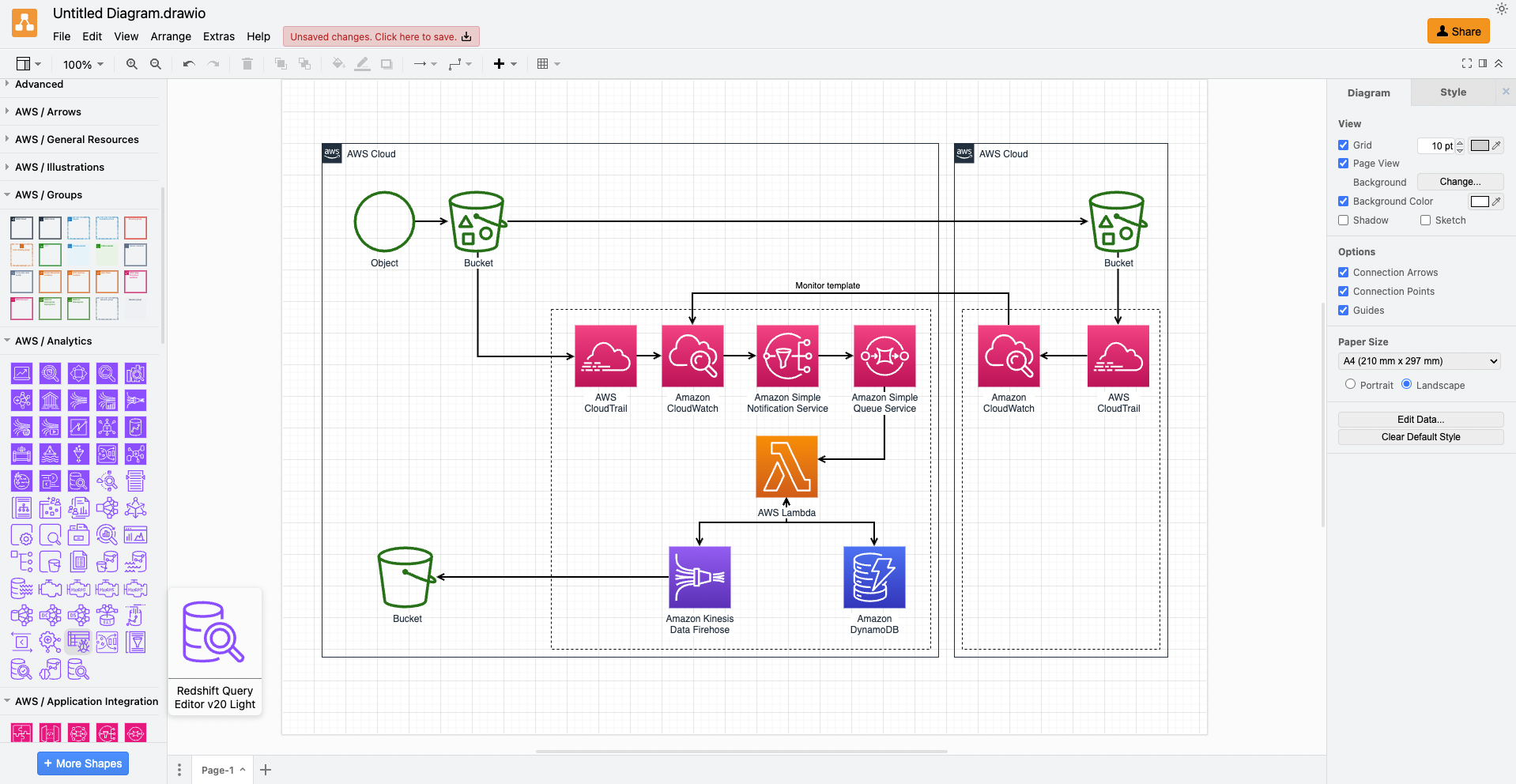Click the Undo arrow icon
Viewport: 1516px width, 784px height.
pos(189,64)
